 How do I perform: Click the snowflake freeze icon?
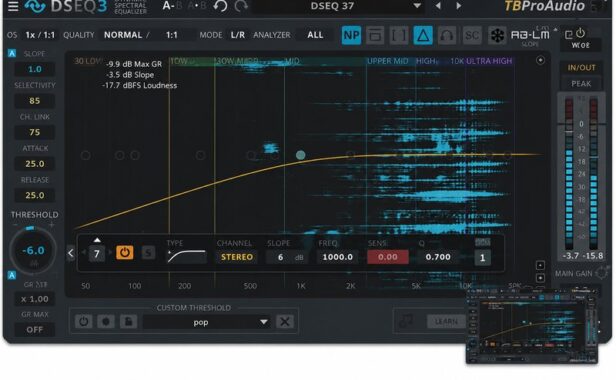[497, 35]
